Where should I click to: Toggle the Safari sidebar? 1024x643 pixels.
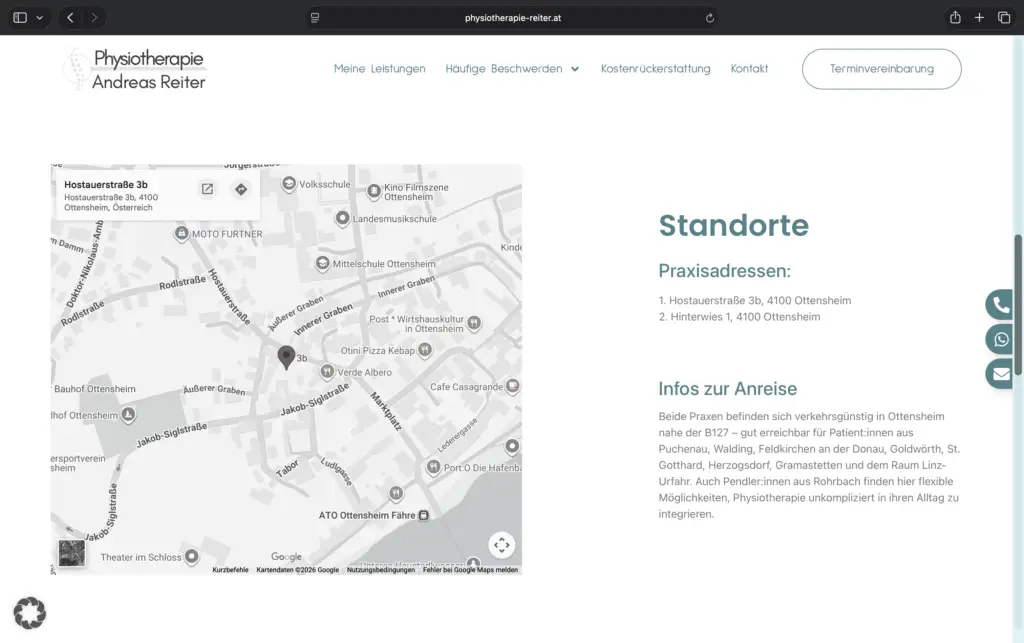pyautogui.click(x=20, y=18)
